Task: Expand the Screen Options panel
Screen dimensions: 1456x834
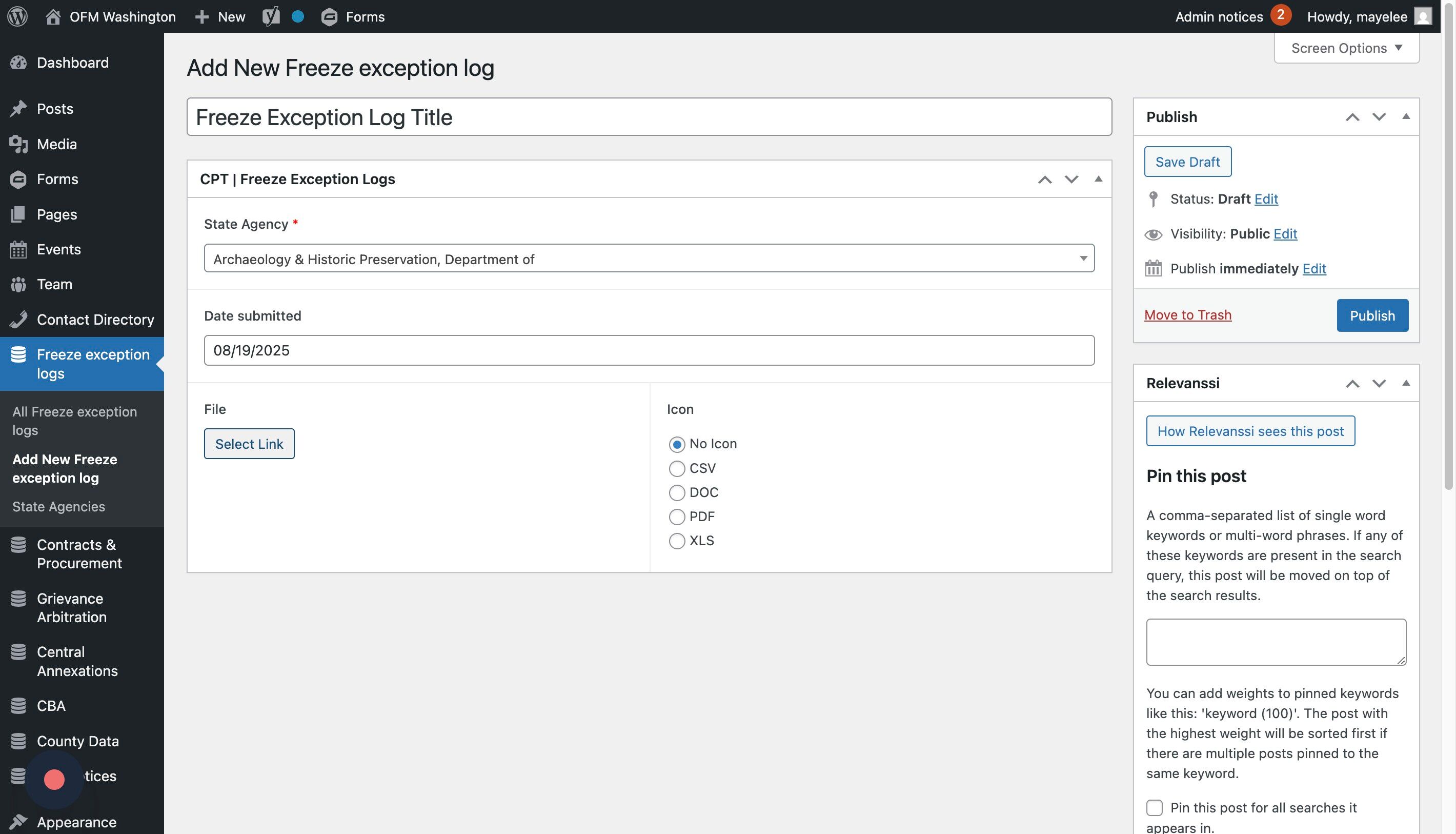Action: pyautogui.click(x=1346, y=48)
